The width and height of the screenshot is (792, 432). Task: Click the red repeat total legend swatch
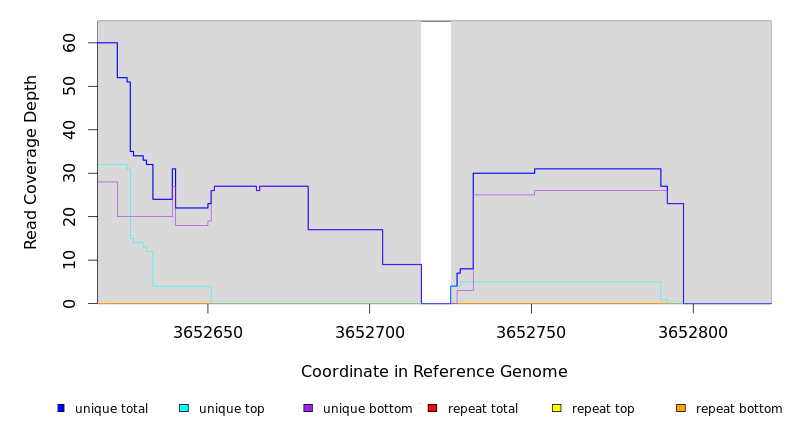pos(432,408)
